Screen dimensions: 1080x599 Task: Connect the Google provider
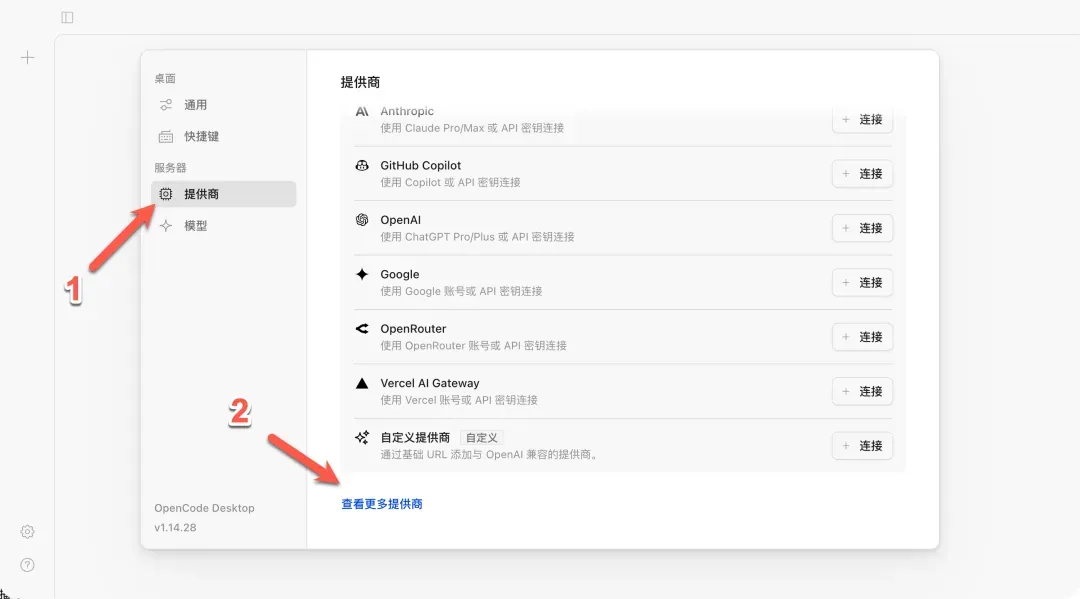point(862,283)
